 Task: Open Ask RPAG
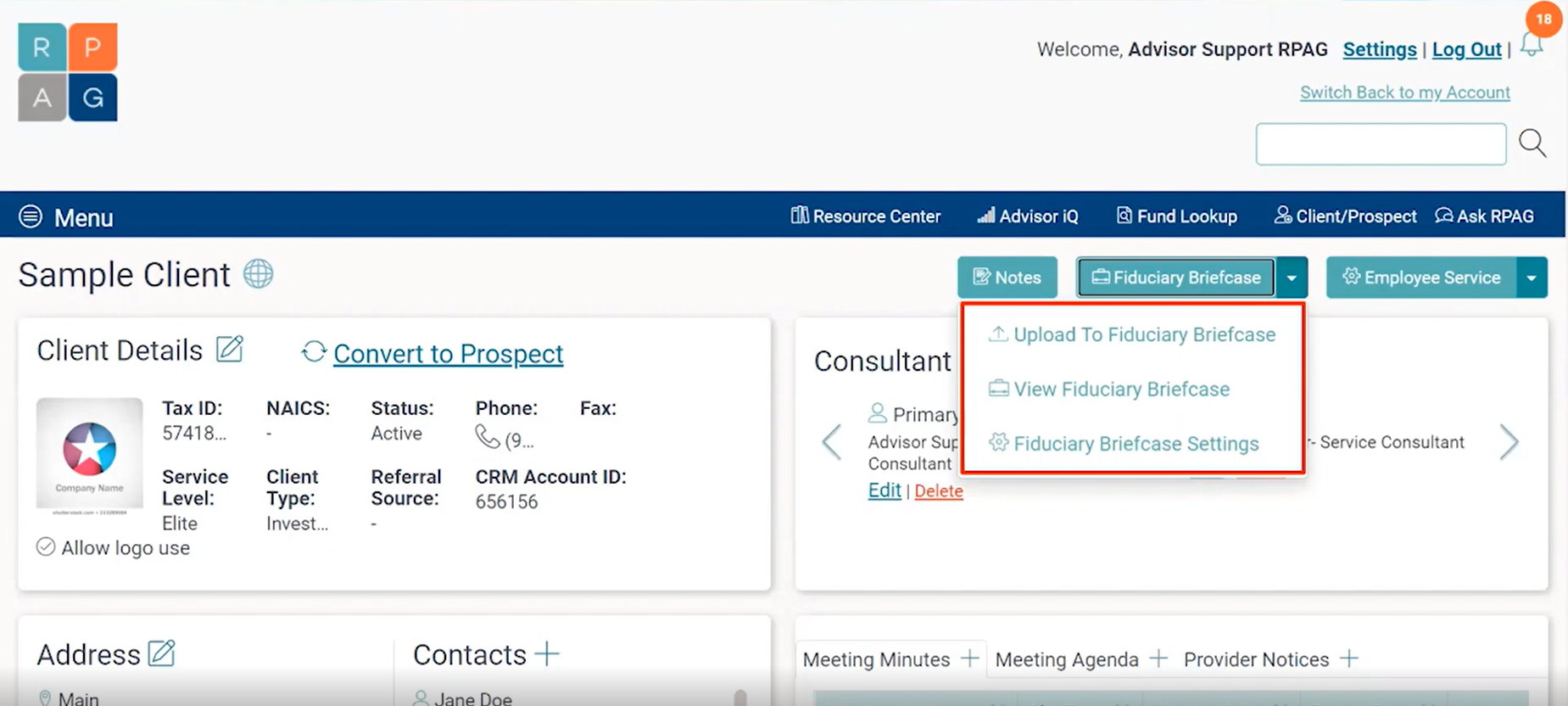pos(1484,216)
